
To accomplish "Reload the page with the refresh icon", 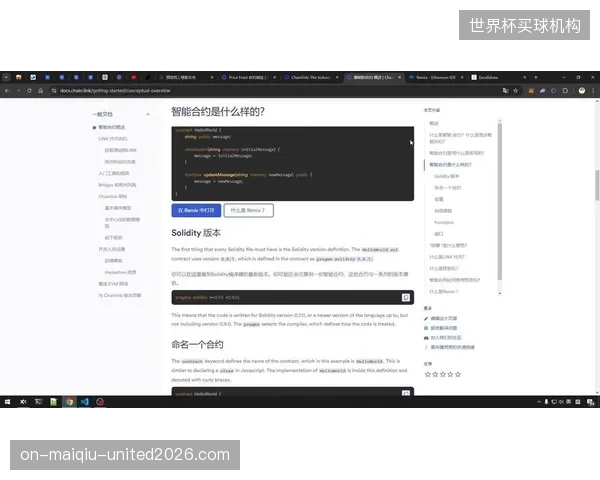I will pos(29,91).
